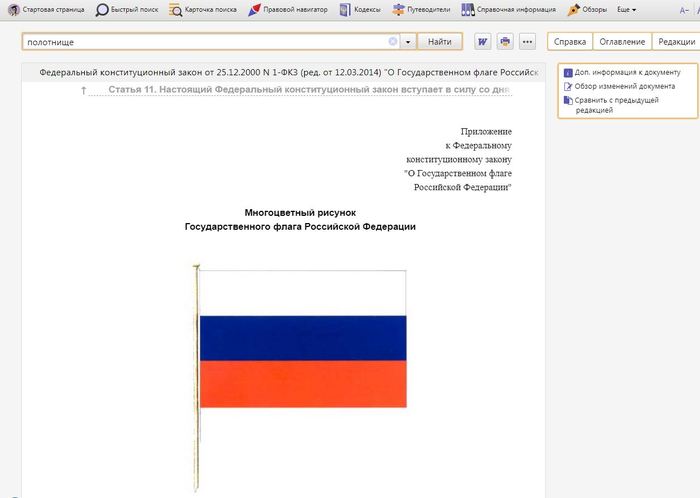This screenshot has height=498, width=700.
Task: Open the Стартовая страница home icon
Action: pyautogui.click(x=12, y=10)
